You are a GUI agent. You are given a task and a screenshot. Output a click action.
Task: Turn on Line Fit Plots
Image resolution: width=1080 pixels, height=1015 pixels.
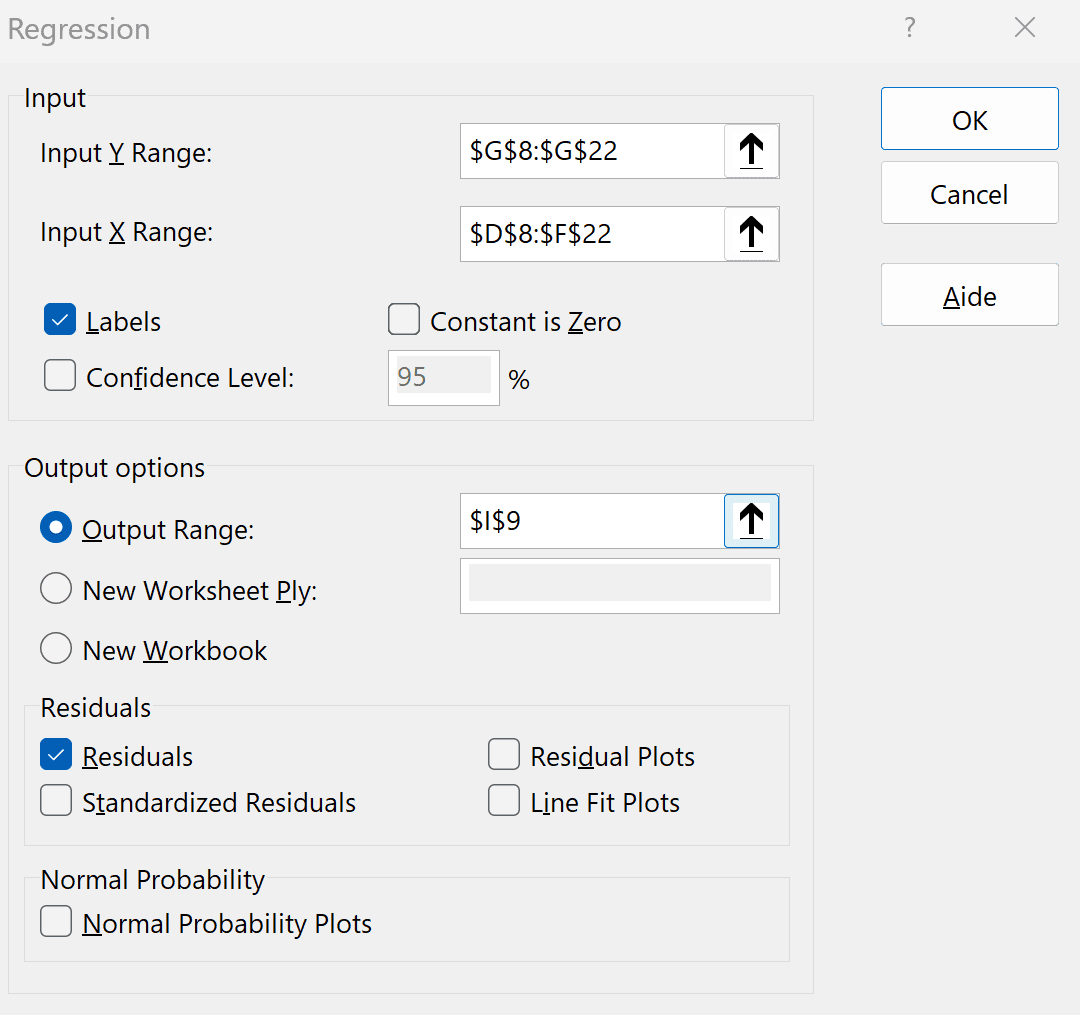[x=504, y=802]
